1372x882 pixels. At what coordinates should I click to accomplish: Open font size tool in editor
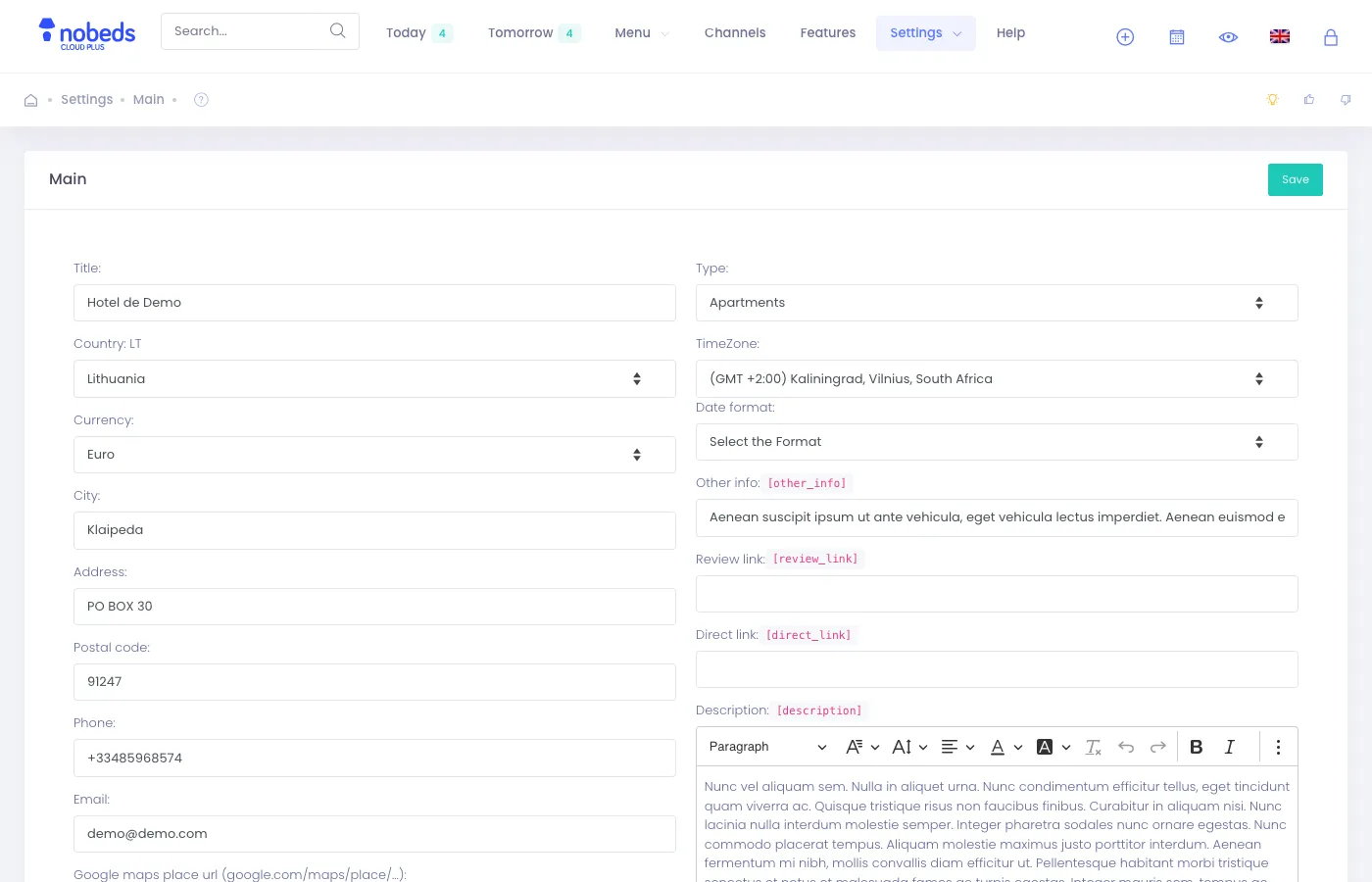point(909,747)
